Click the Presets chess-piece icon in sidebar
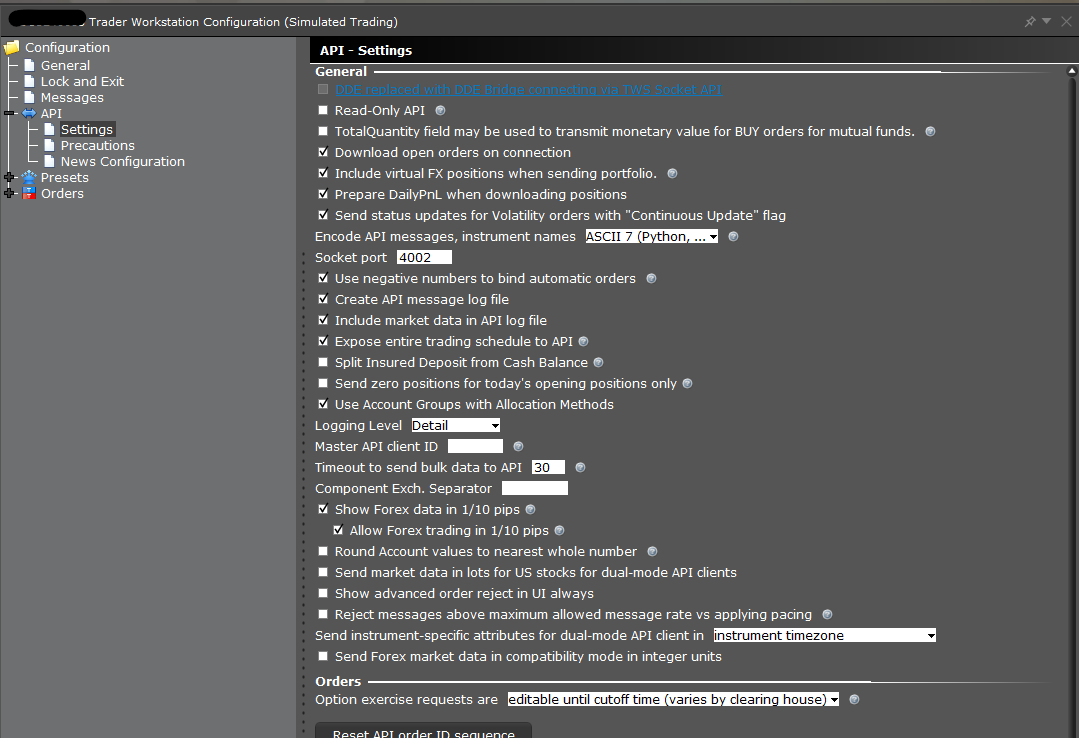The width and height of the screenshot is (1079, 738). 30,177
